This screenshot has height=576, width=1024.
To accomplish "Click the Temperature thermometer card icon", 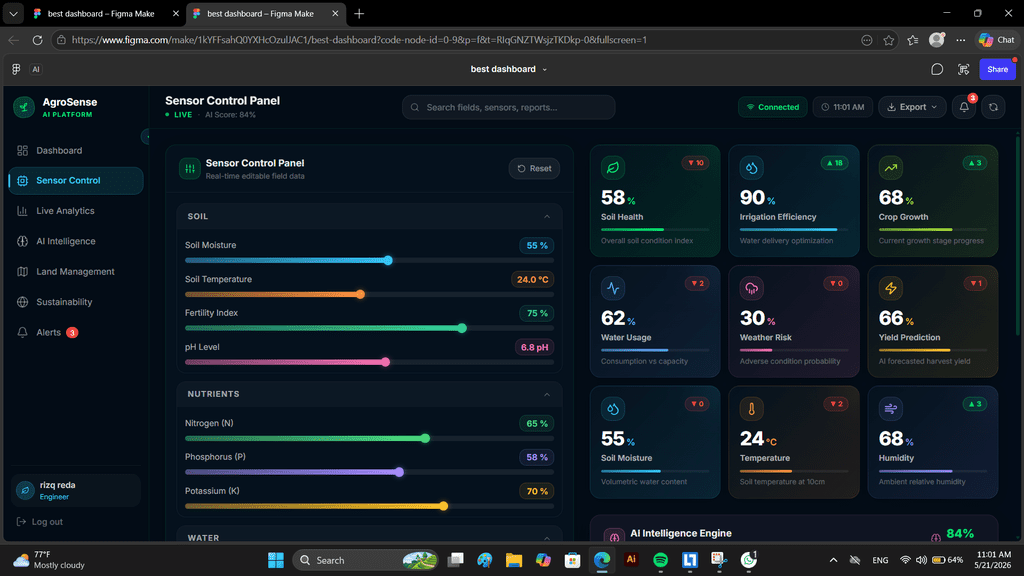I will (x=752, y=409).
